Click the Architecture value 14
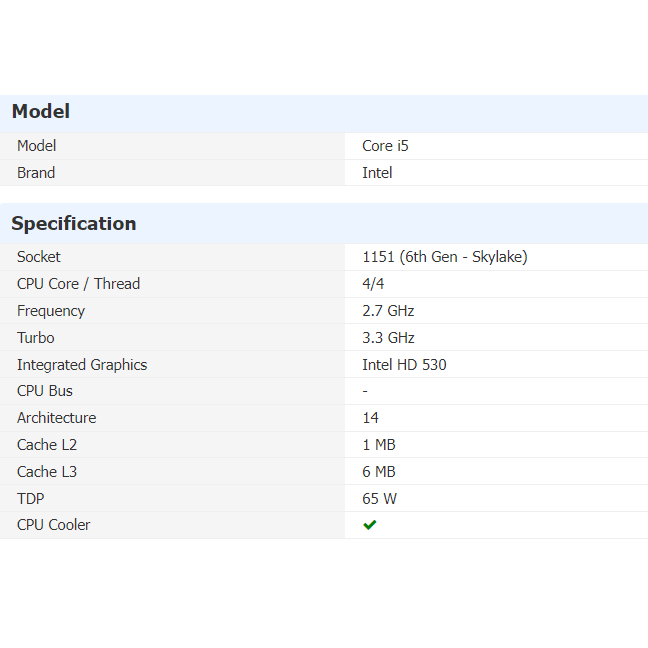The width and height of the screenshot is (648, 648). tap(370, 418)
